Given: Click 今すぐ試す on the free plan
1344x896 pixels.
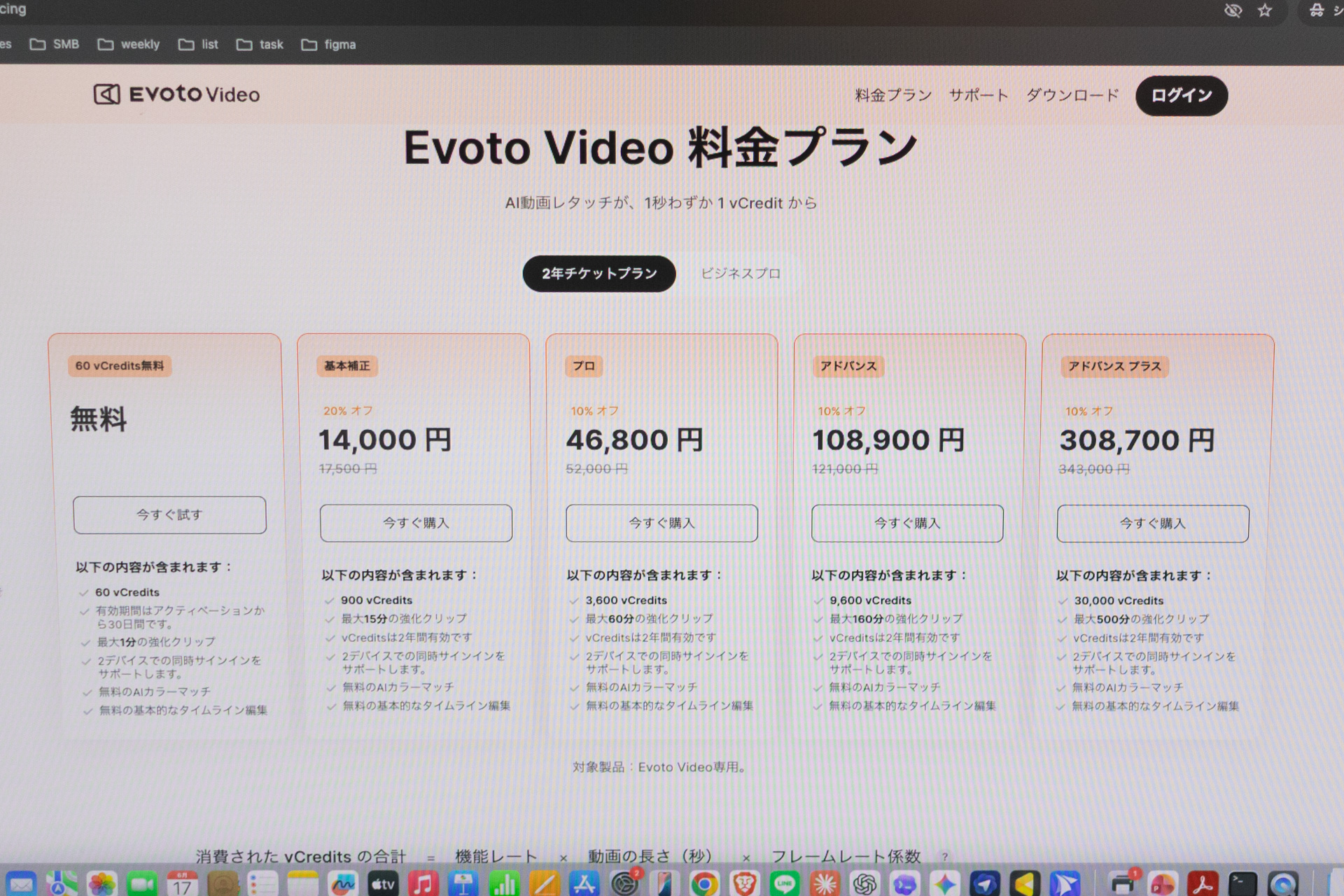Looking at the screenshot, I should tap(169, 515).
